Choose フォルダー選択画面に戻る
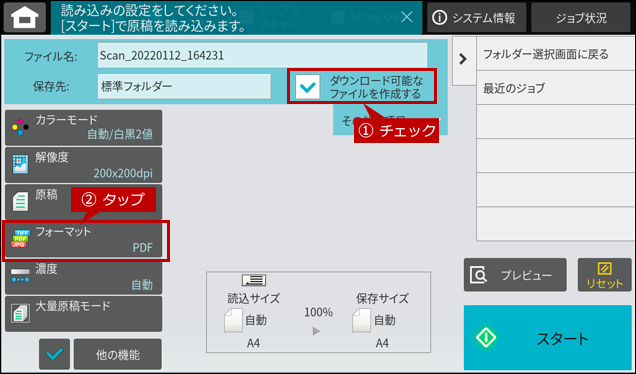This screenshot has height=374, width=636. click(x=556, y=54)
